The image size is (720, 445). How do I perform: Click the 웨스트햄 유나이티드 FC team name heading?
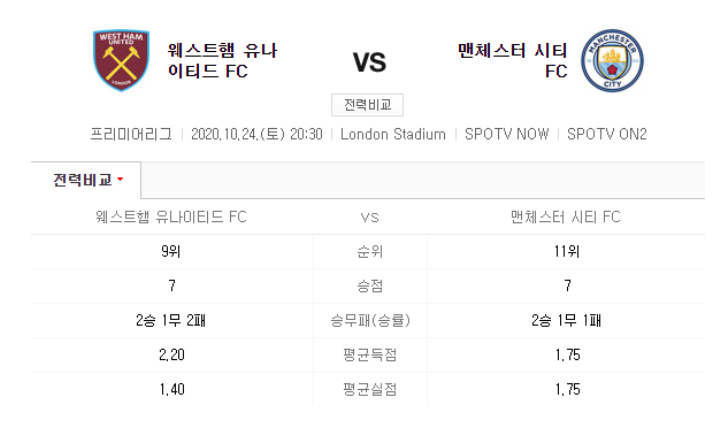[x=222, y=61]
